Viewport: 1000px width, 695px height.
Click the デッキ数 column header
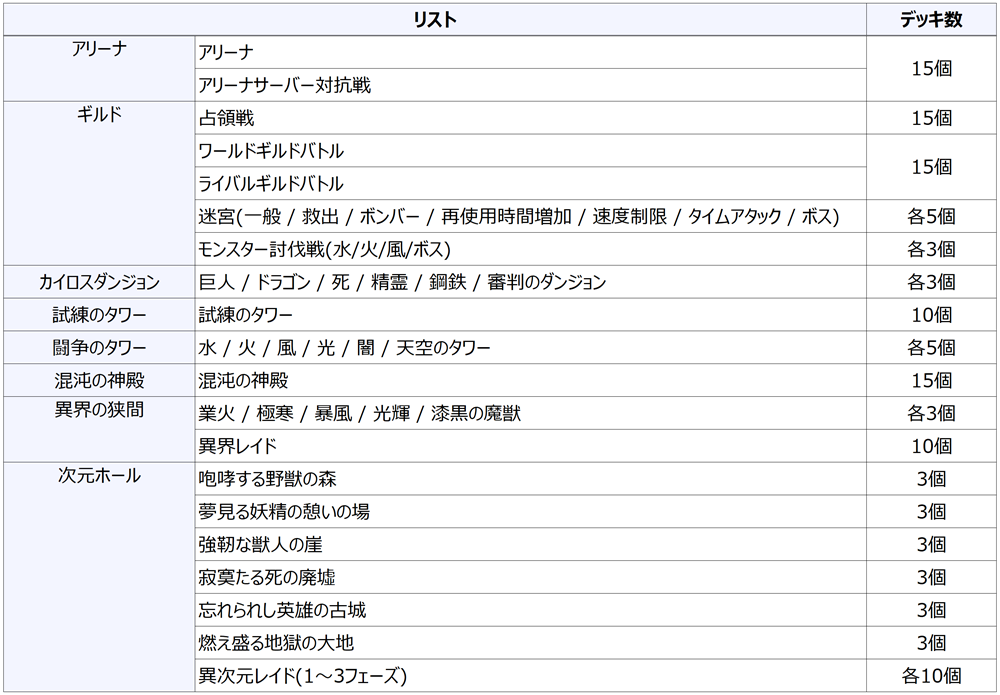931,19
